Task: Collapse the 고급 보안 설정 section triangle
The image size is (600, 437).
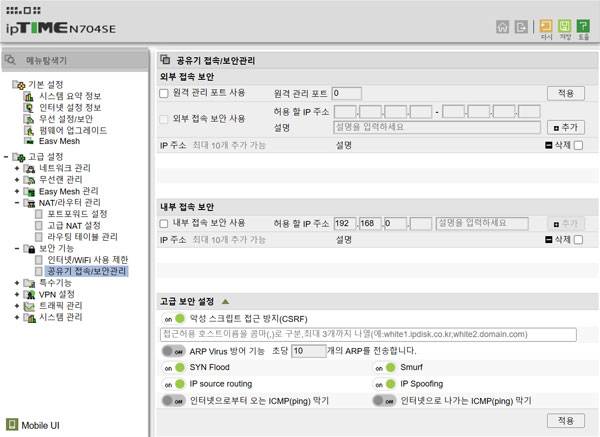Action: point(226,301)
